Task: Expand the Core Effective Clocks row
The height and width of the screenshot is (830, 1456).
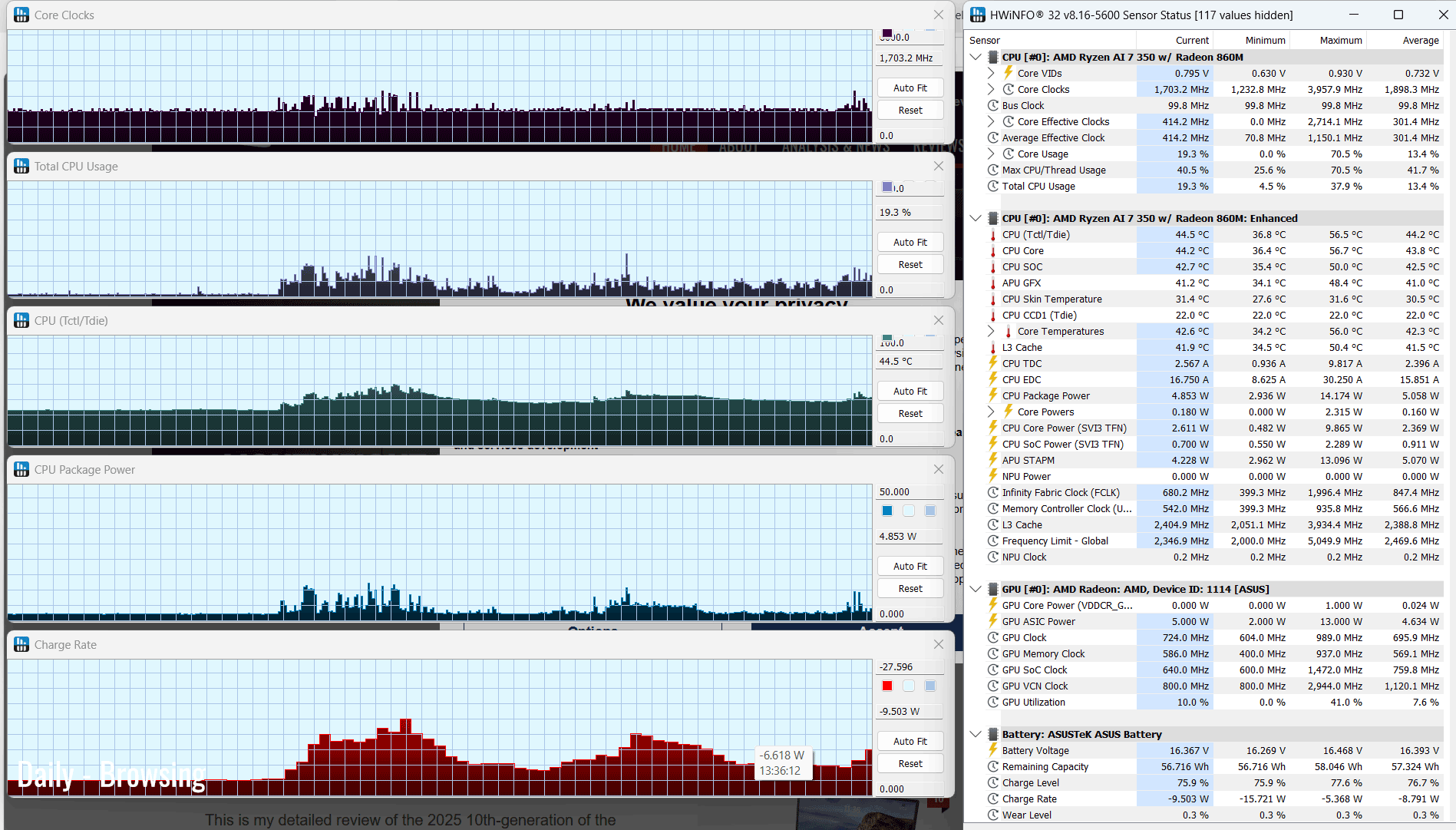Action: [x=991, y=121]
